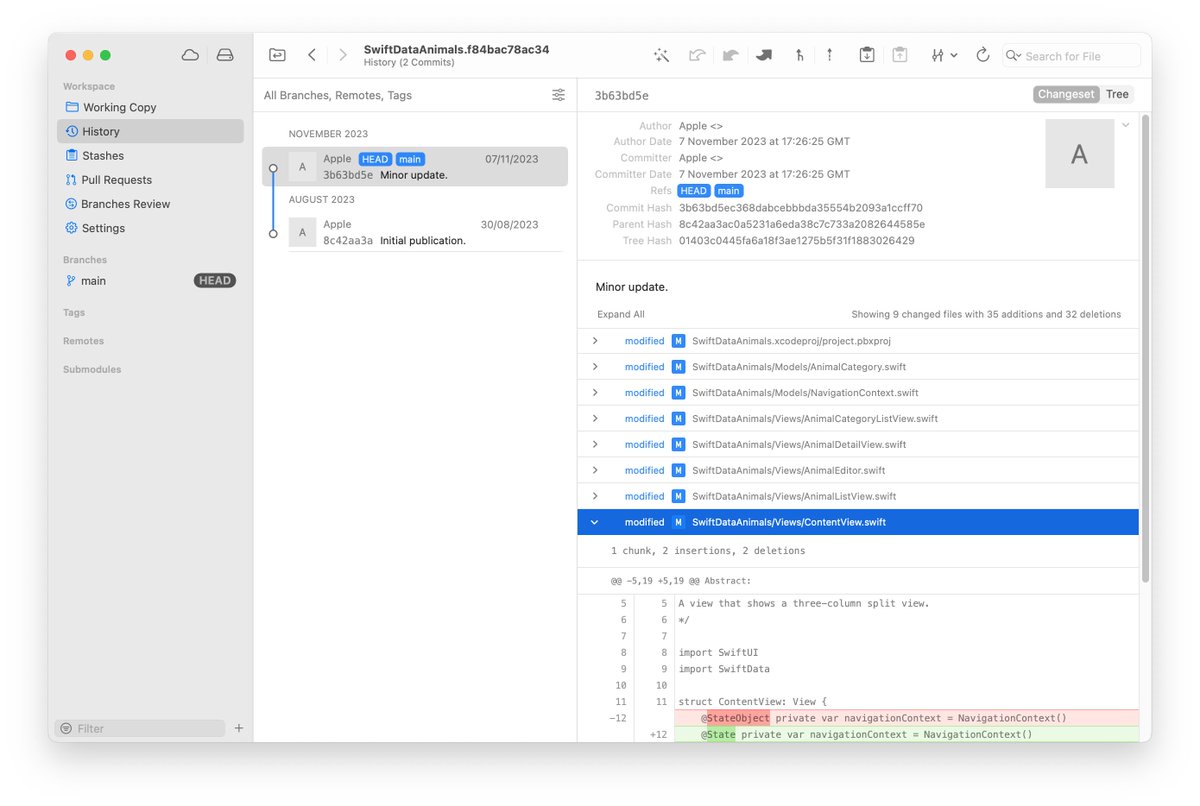Expand NavigationContext.swift diff

[595, 393]
